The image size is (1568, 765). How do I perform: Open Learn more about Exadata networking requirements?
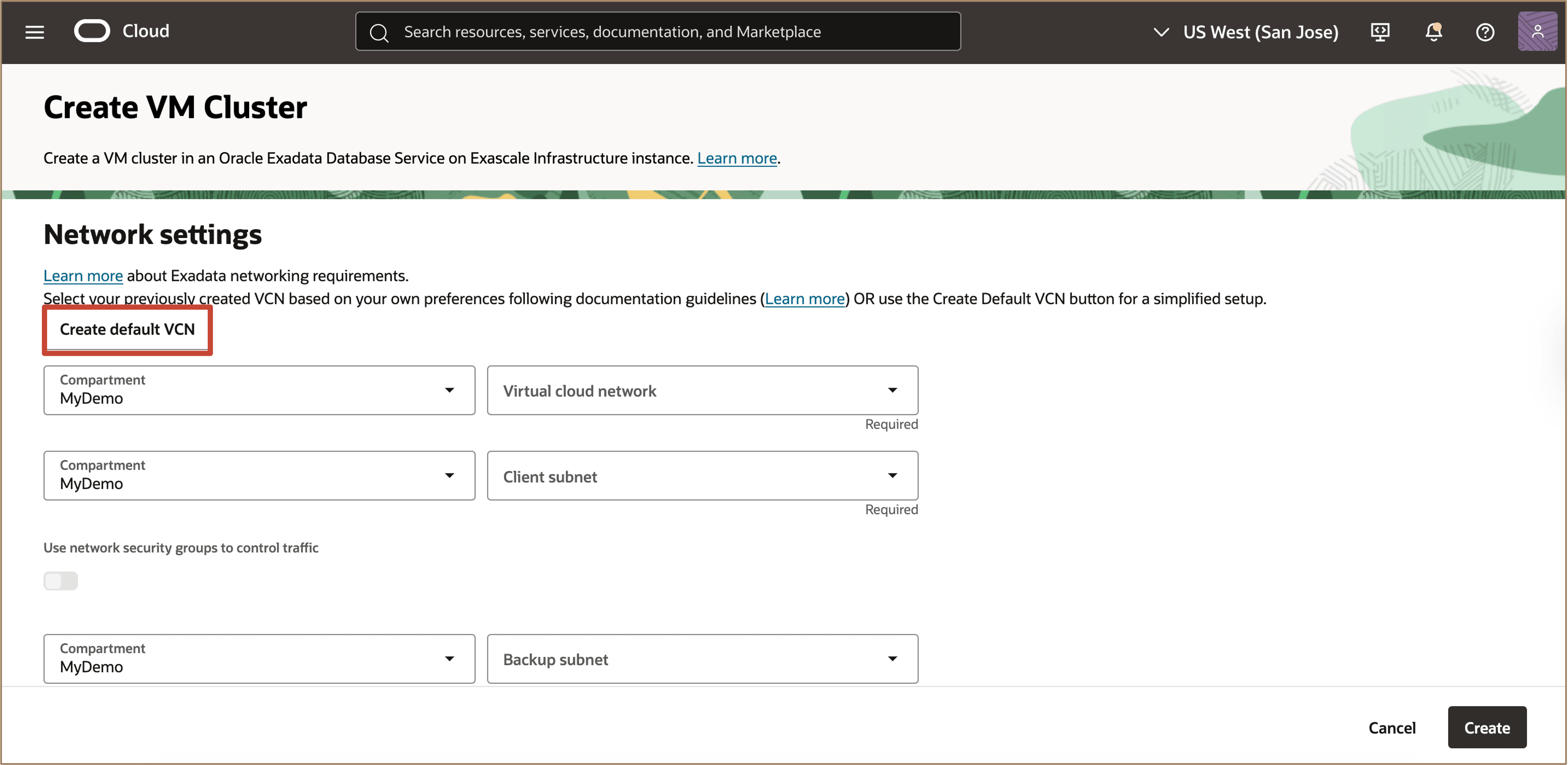point(83,275)
